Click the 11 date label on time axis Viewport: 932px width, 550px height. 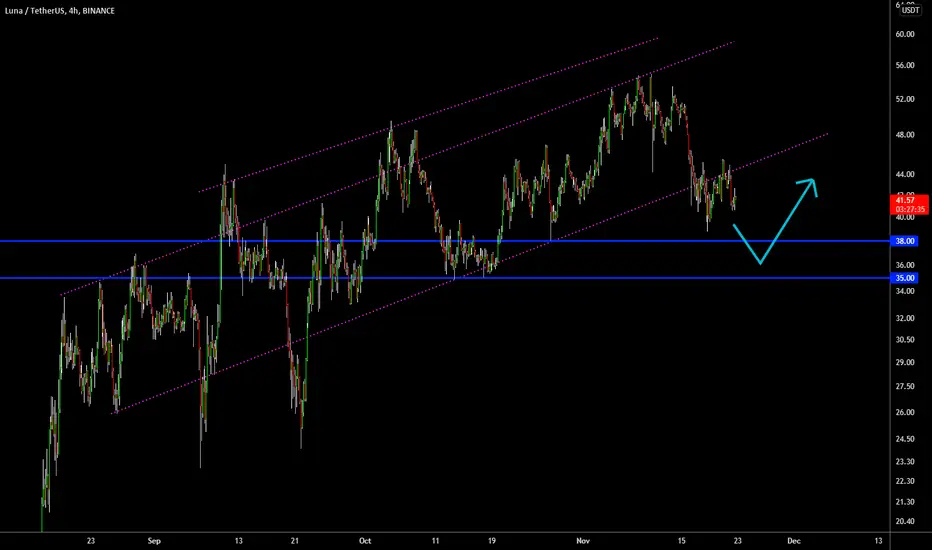tap(435, 541)
